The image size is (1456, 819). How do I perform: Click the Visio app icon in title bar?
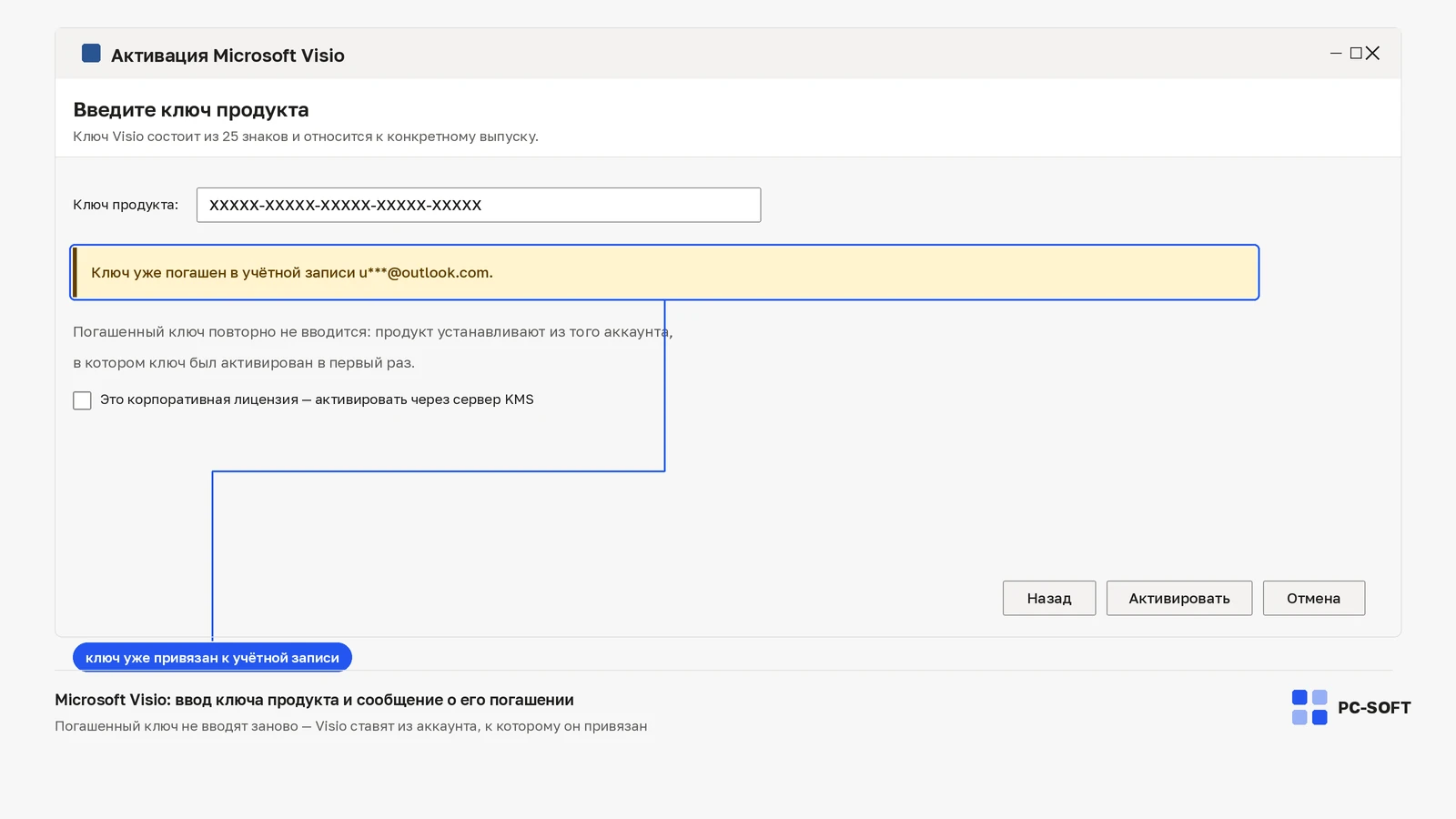(91, 54)
